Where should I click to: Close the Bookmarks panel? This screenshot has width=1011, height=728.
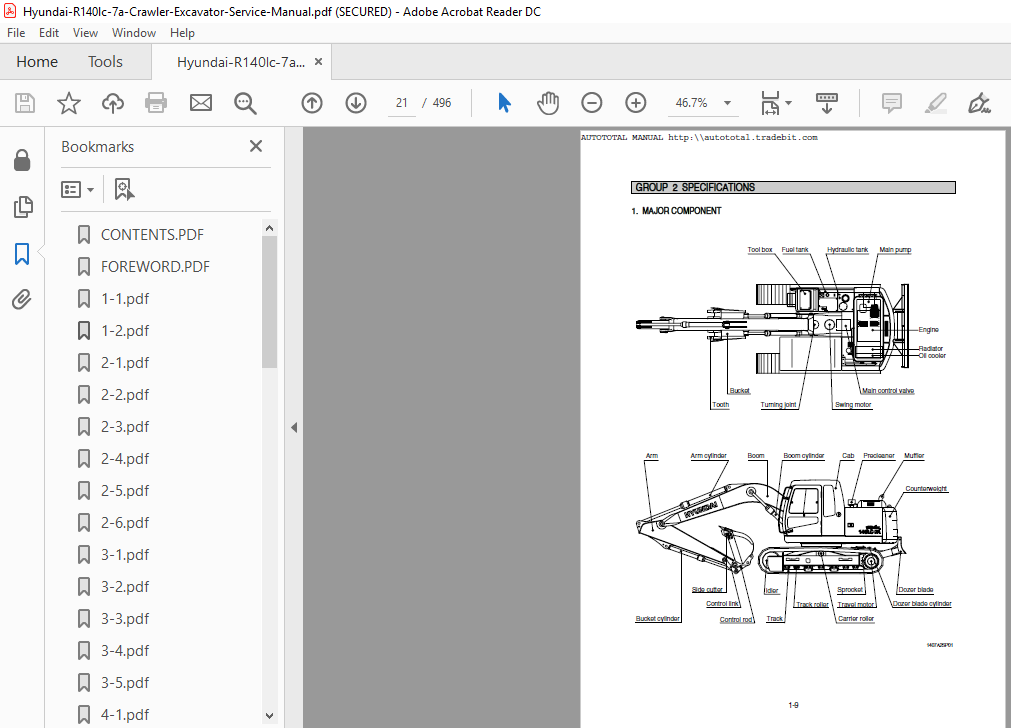click(256, 146)
